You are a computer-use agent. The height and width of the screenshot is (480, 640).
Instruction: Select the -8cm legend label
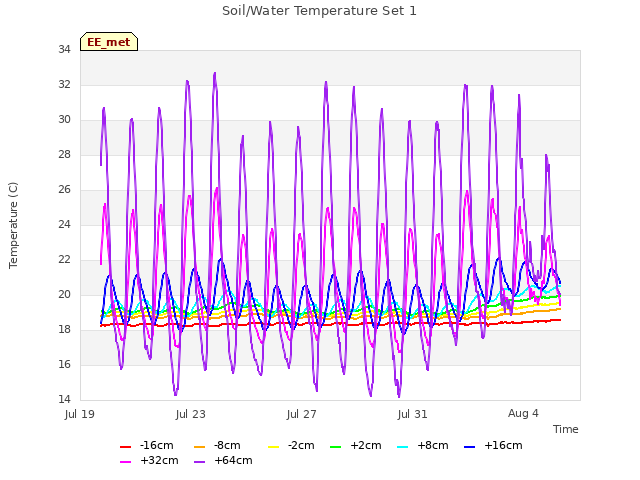(x=227, y=445)
